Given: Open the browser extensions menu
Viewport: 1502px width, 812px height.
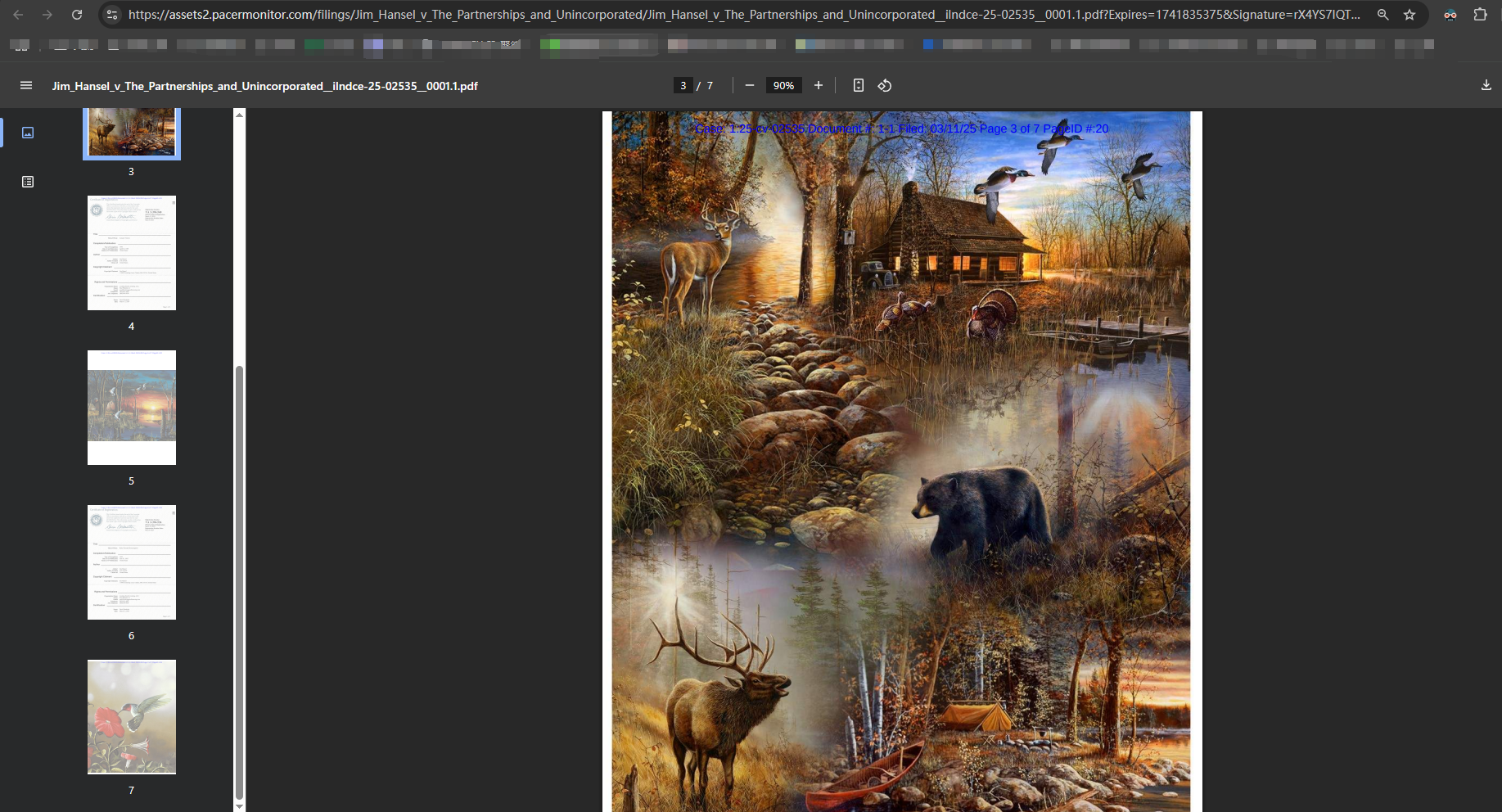Looking at the screenshot, I should [1480, 15].
